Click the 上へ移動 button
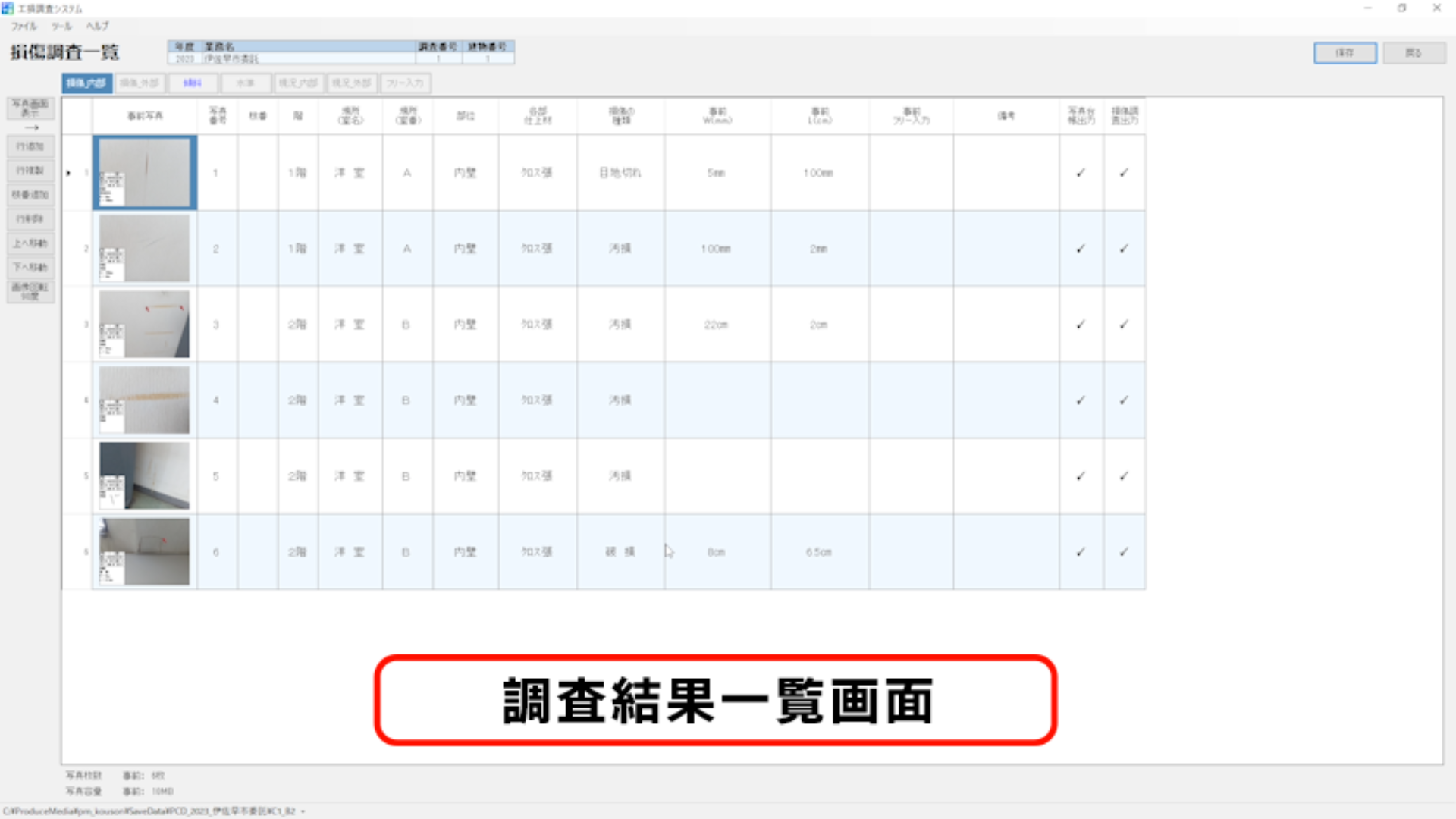1456x819 pixels. pos(30,243)
